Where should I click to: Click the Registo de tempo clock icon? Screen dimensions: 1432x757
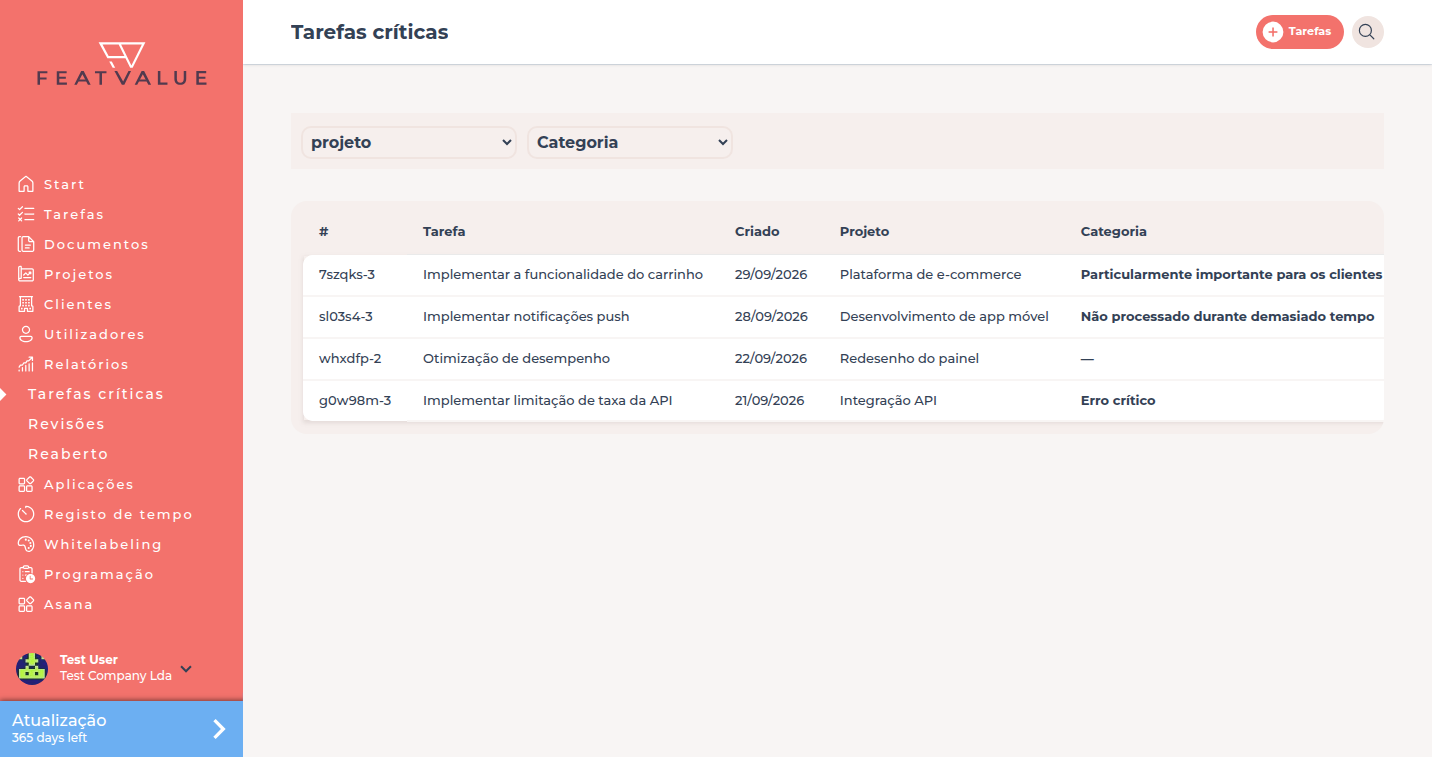click(x=26, y=514)
